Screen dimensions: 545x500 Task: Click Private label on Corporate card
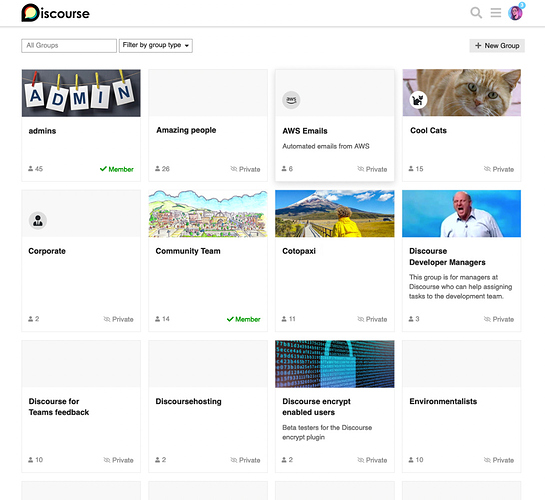tap(123, 319)
